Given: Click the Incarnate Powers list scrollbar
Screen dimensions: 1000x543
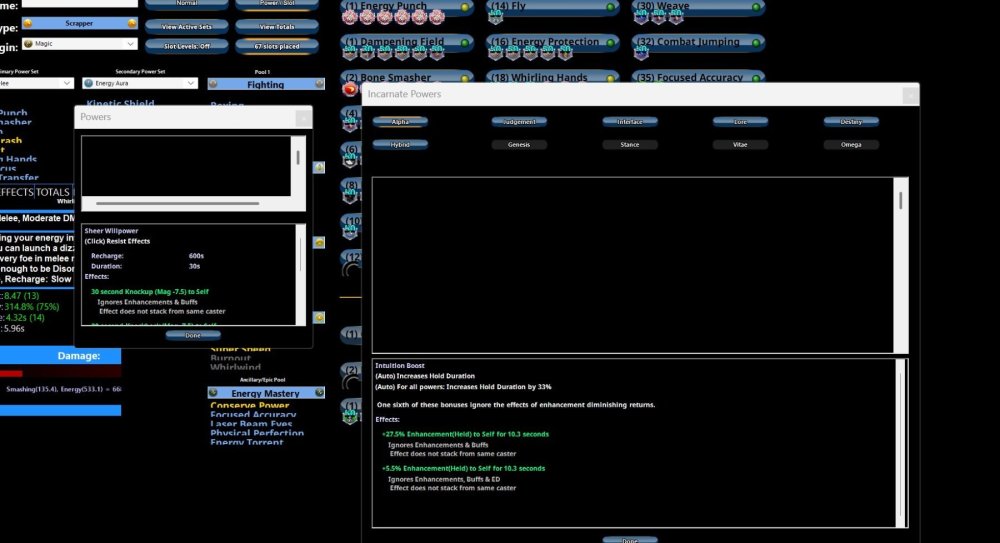Looking at the screenshot, I should [901, 200].
